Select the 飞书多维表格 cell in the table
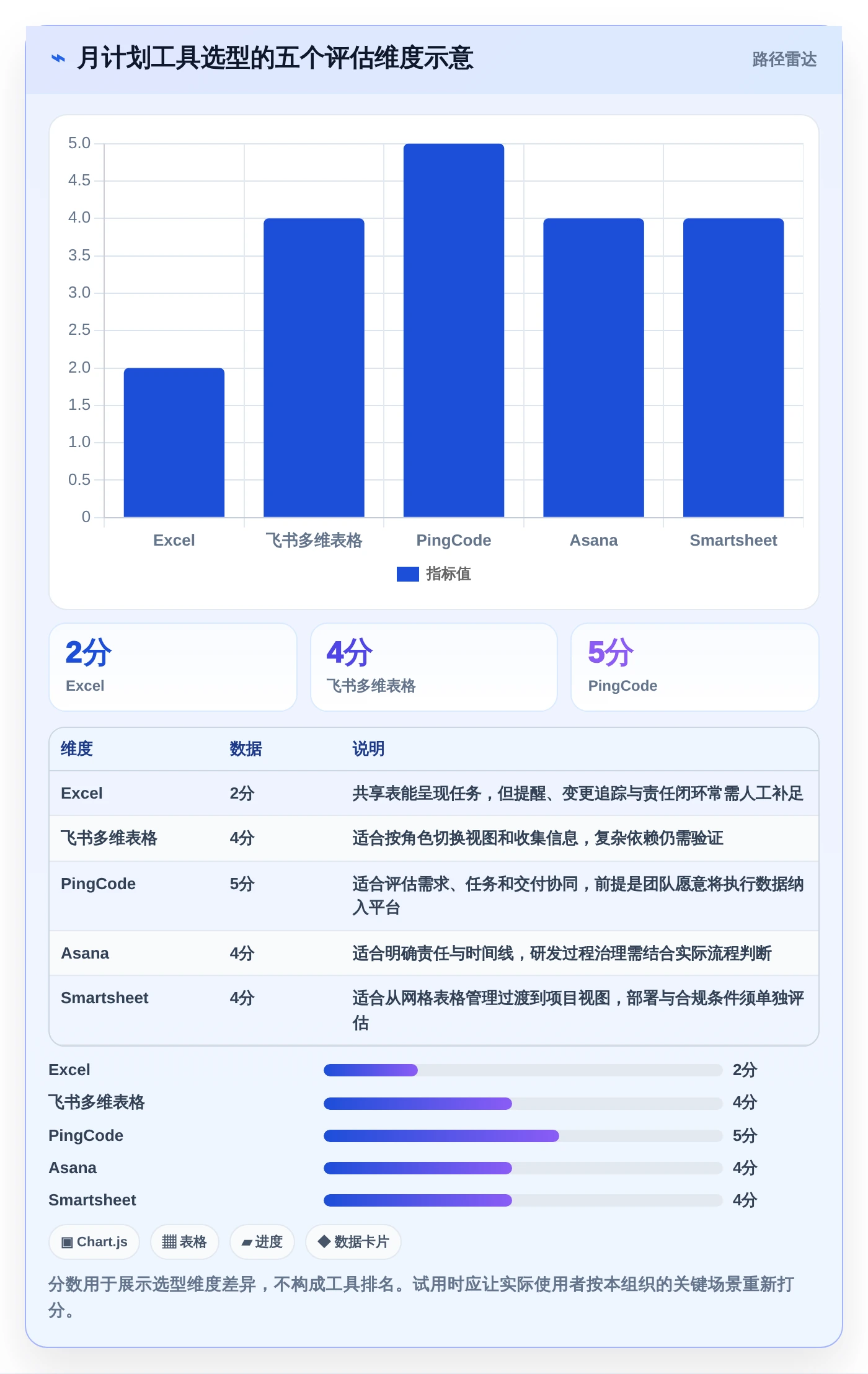 coord(109,838)
